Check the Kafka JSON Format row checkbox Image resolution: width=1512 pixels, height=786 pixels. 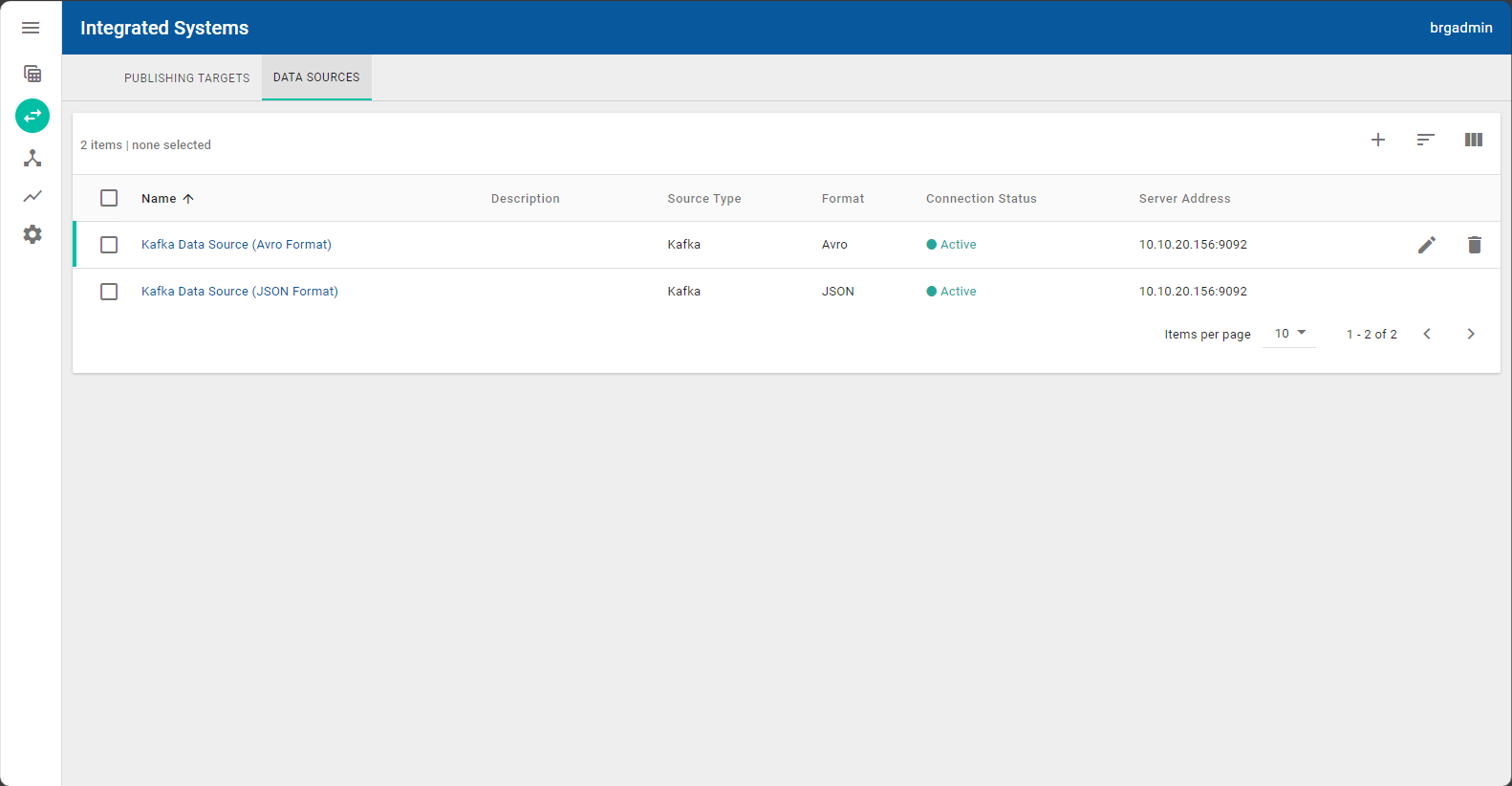(109, 292)
